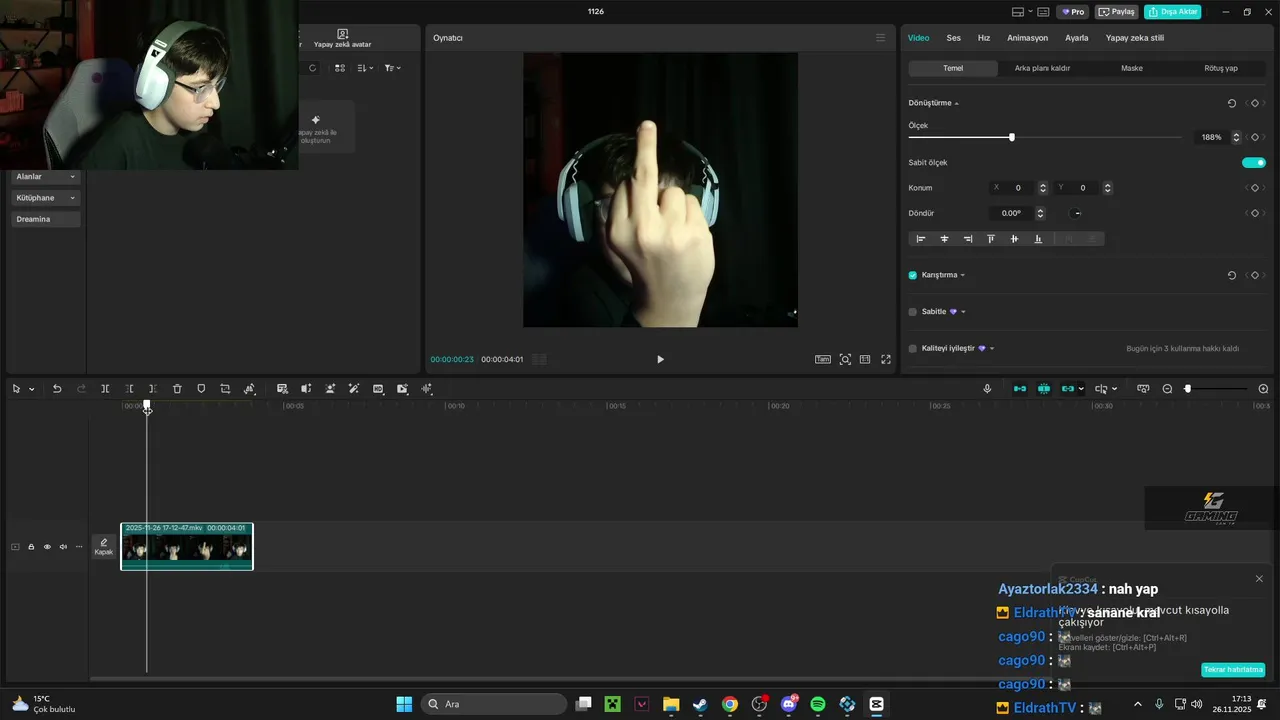Click the player hamburger menu icon

pyautogui.click(x=880, y=38)
